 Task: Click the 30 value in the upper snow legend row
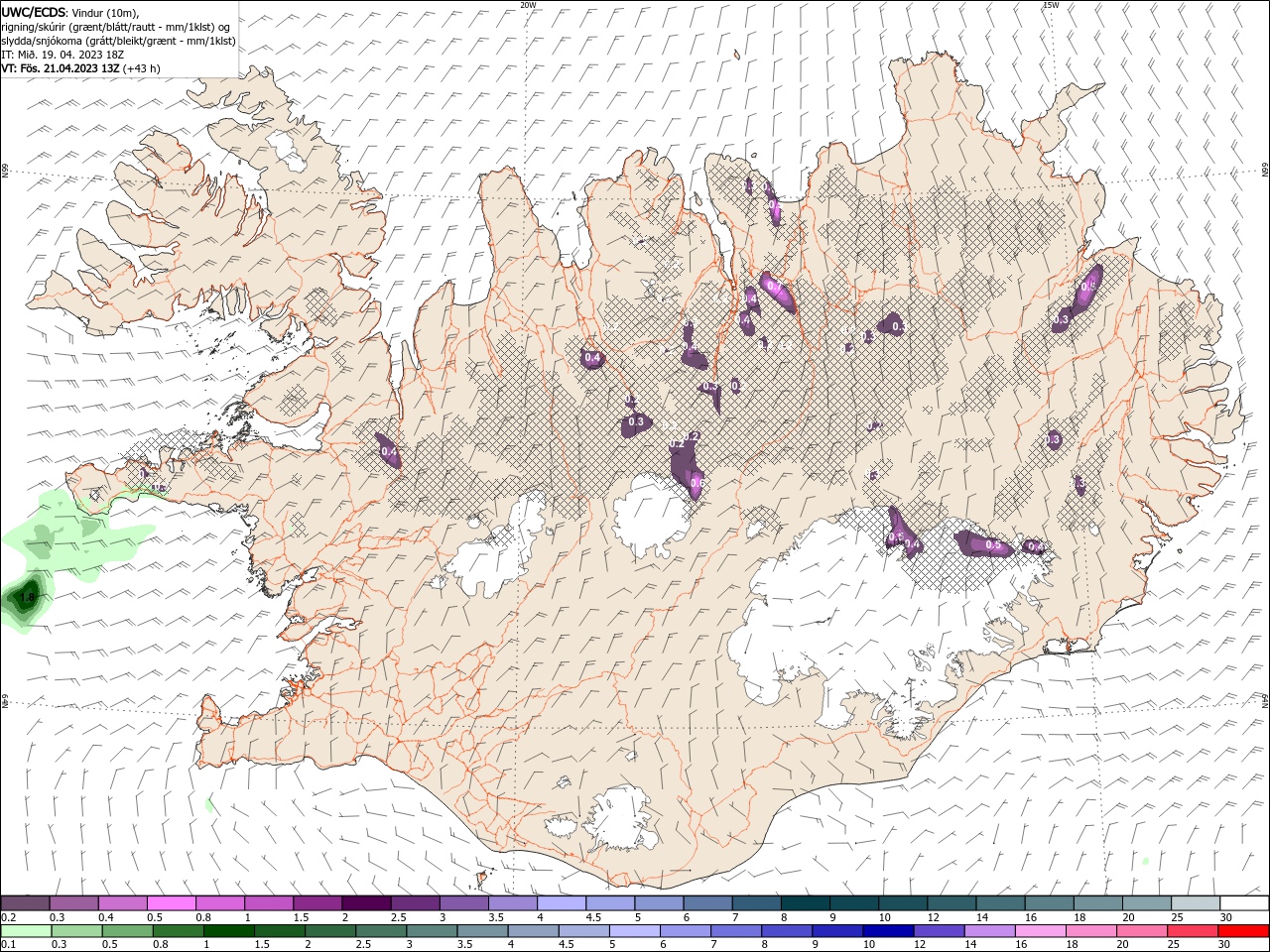point(1226,917)
